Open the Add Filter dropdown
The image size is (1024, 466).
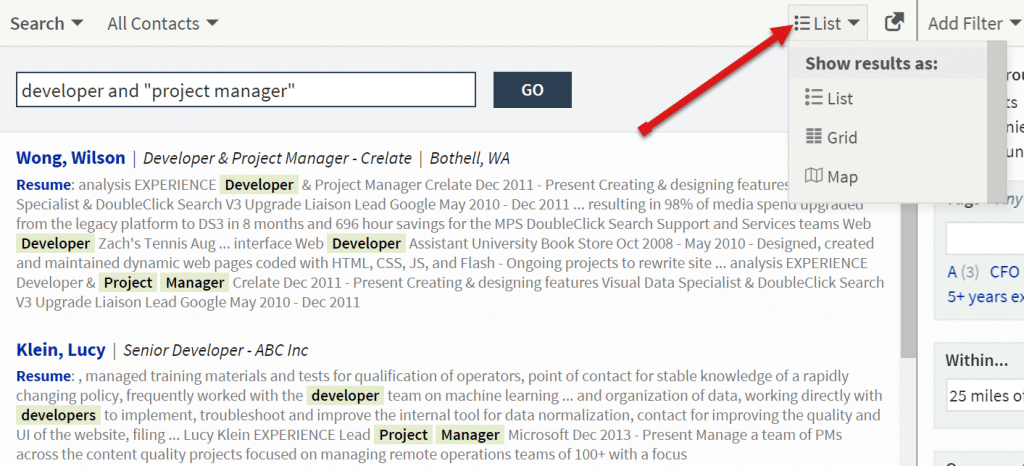tap(975, 23)
